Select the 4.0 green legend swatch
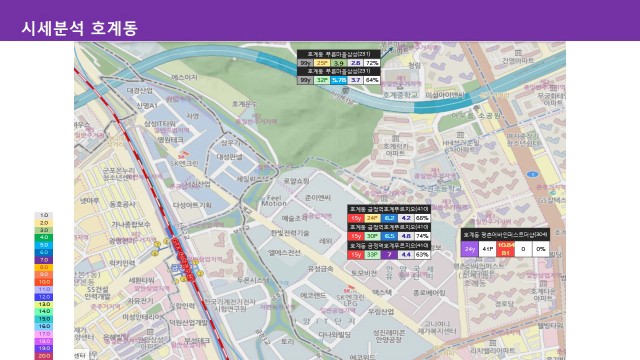This screenshot has width=640, height=360. point(43,237)
